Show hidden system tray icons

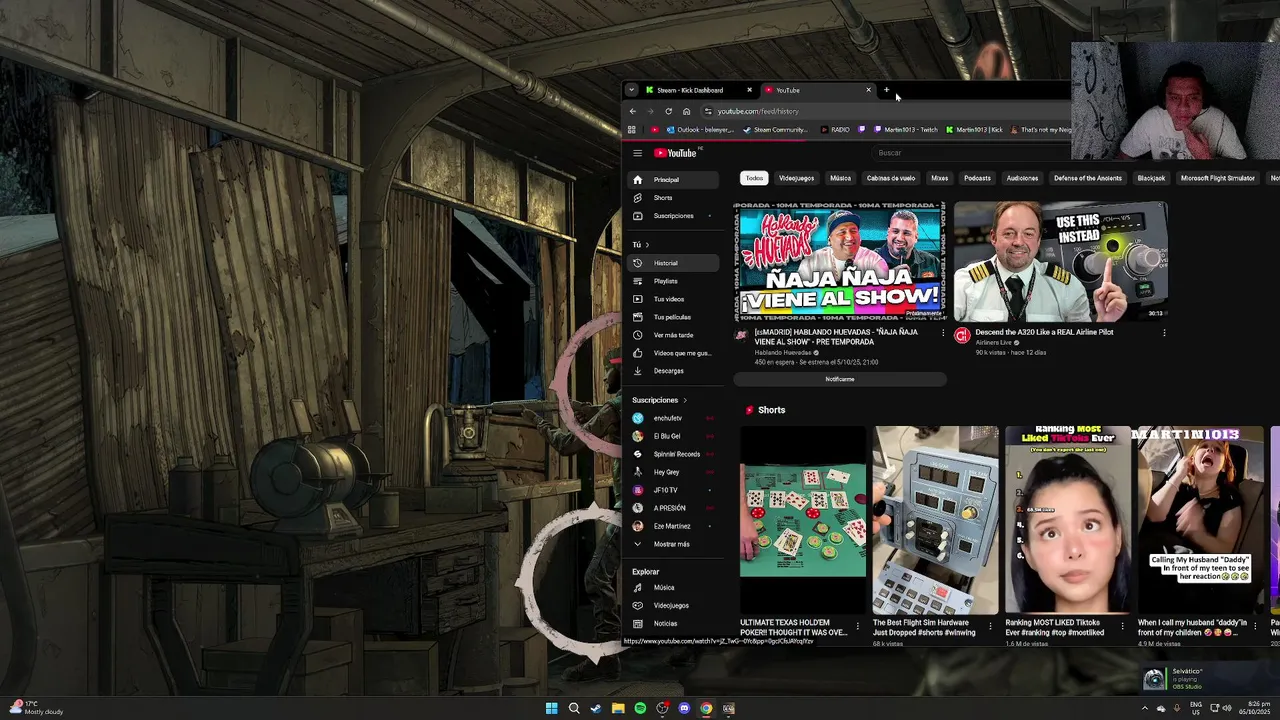[1145, 708]
